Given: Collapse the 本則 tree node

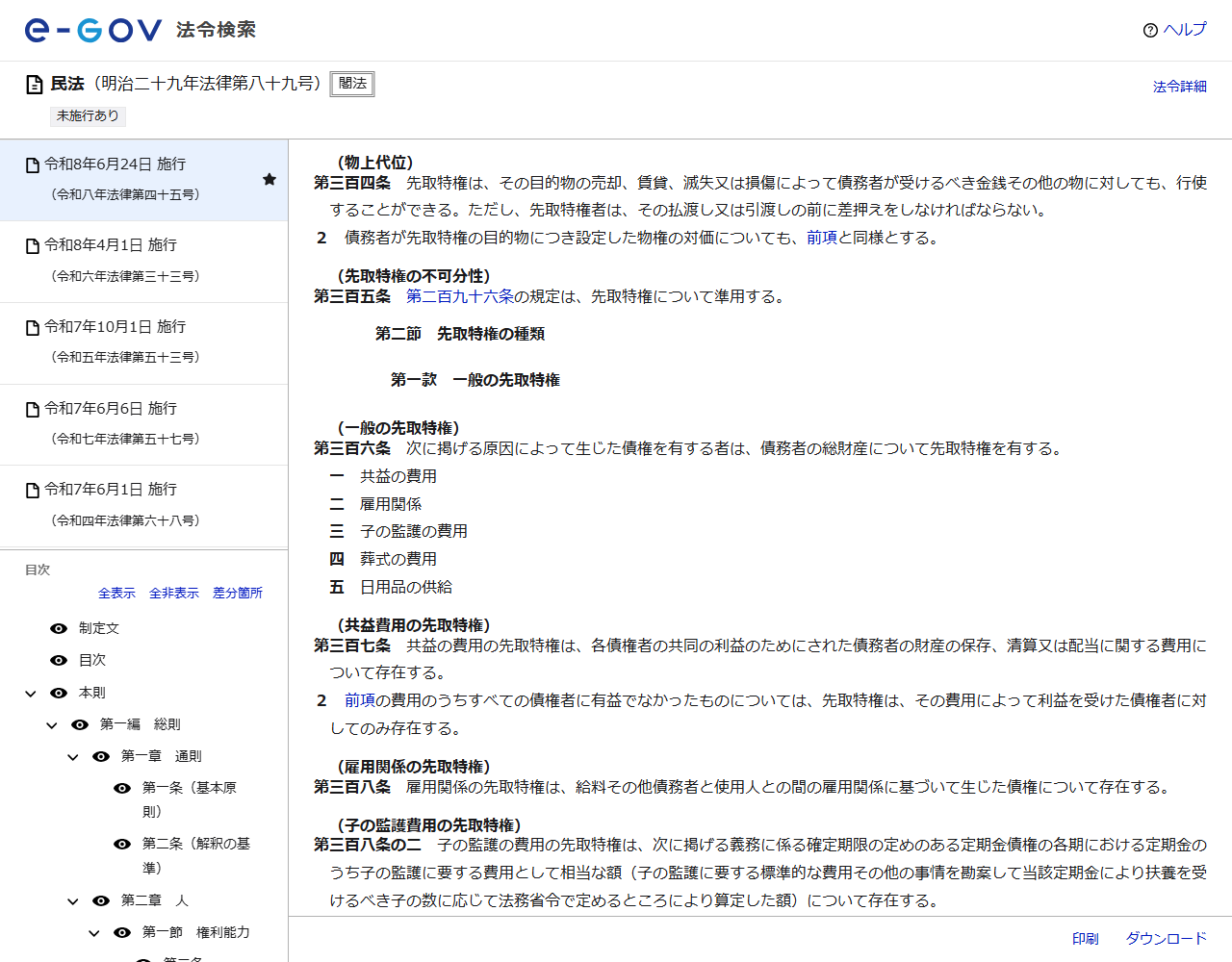Looking at the screenshot, I should point(31,694).
